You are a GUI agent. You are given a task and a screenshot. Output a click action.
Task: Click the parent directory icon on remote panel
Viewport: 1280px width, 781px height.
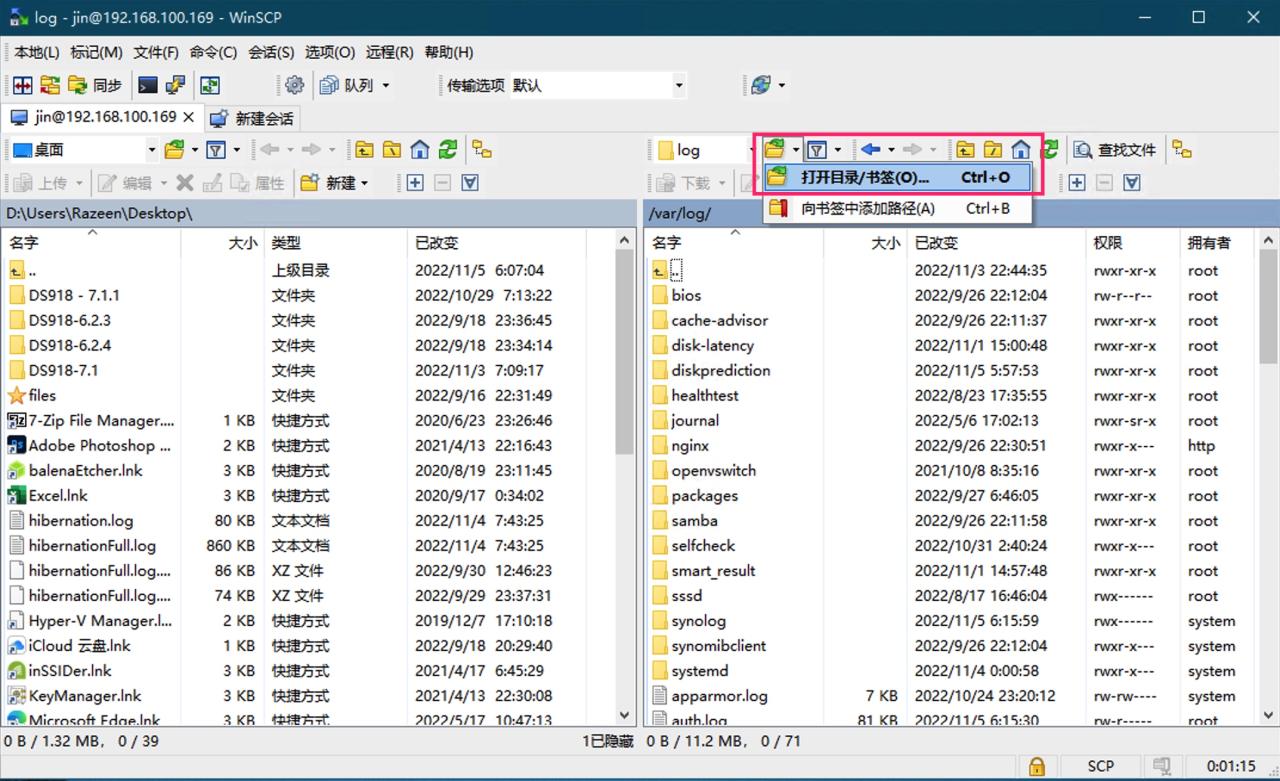[x=966, y=148]
